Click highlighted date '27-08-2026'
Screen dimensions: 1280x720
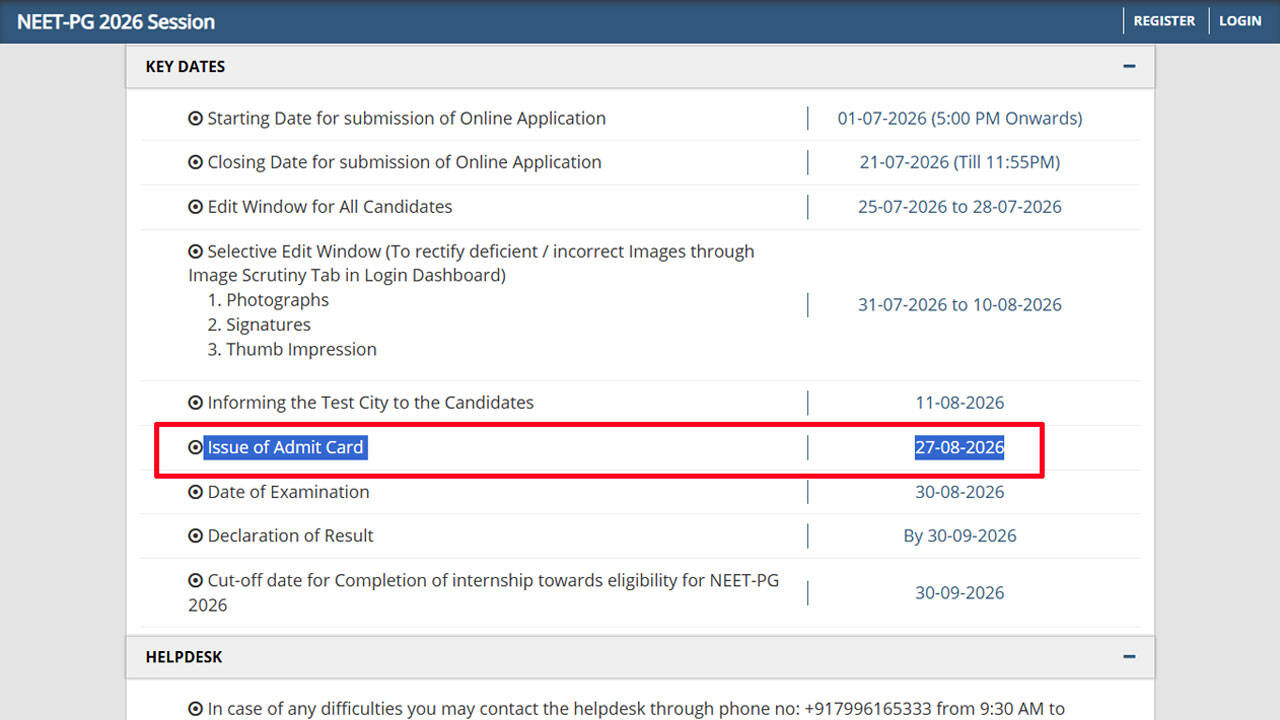(960, 447)
